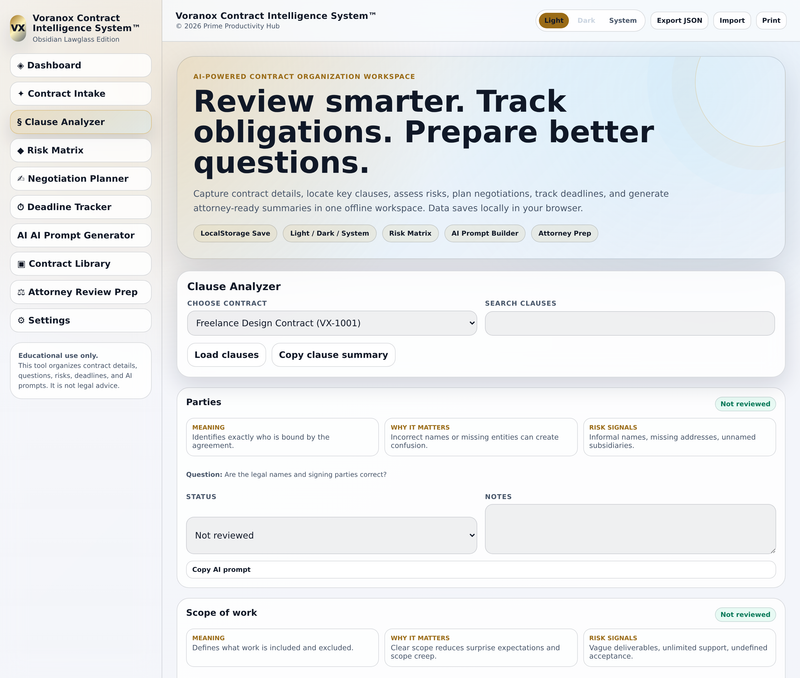
Task: Click the Parties WHY IT MATTERS card
Action: (x=481, y=437)
